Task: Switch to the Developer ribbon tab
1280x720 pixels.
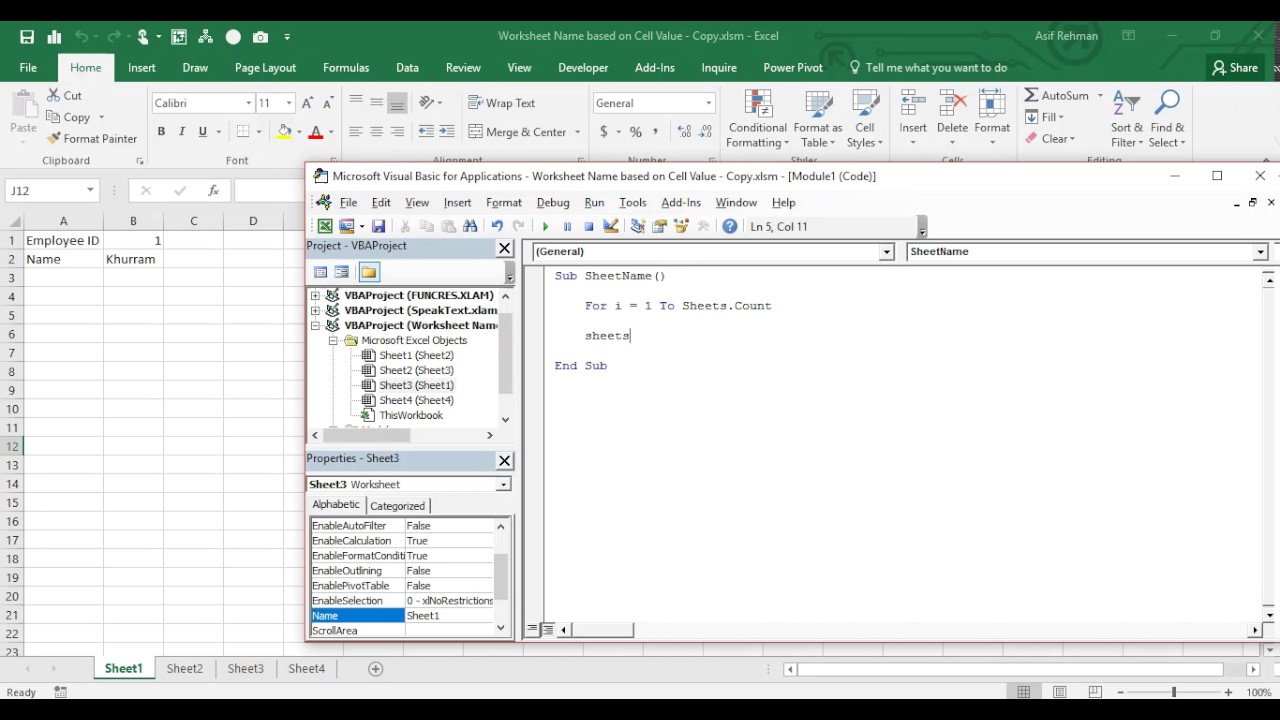Action: [583, 68]
